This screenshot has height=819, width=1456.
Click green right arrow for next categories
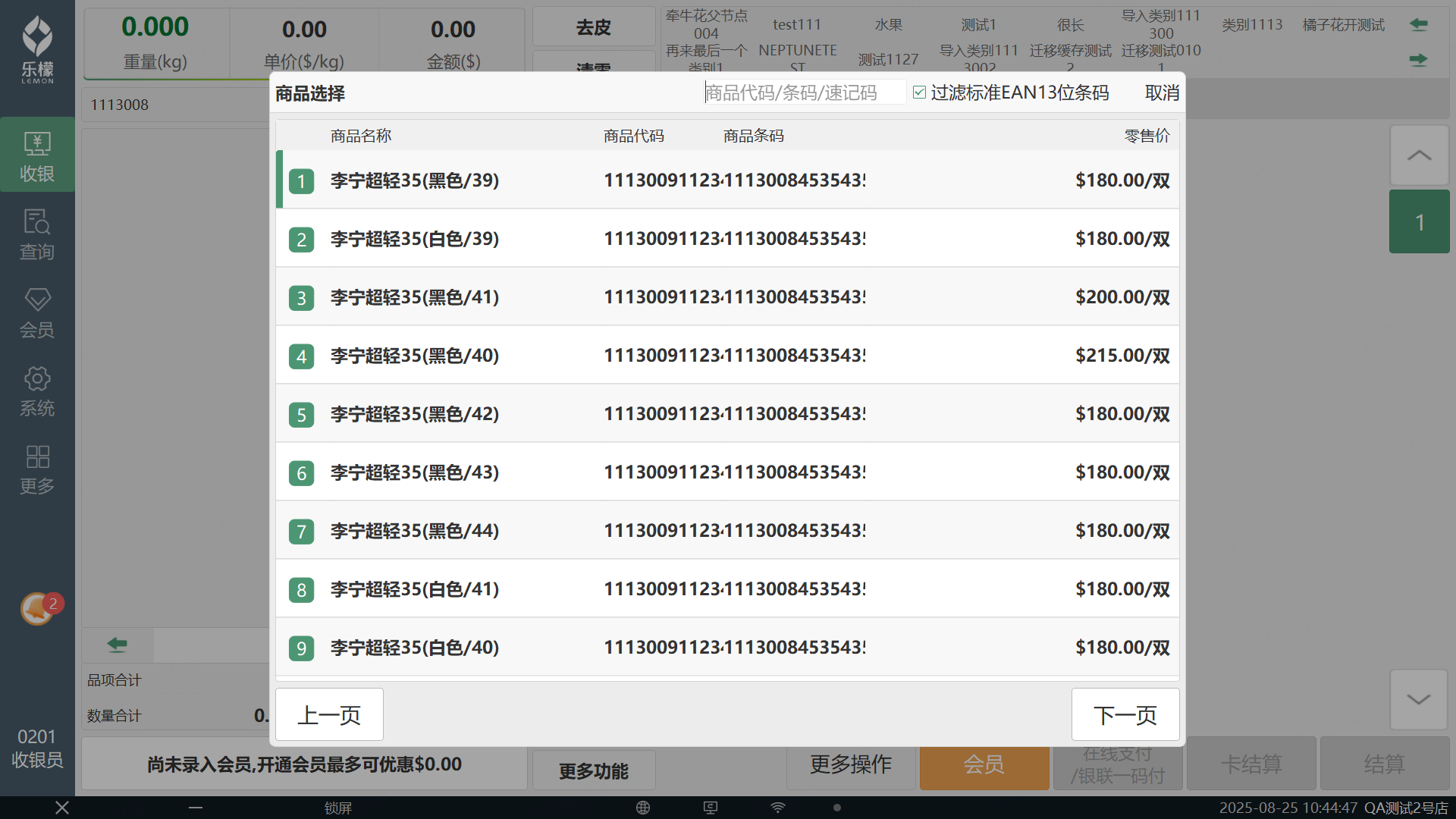coord(1418,59)
